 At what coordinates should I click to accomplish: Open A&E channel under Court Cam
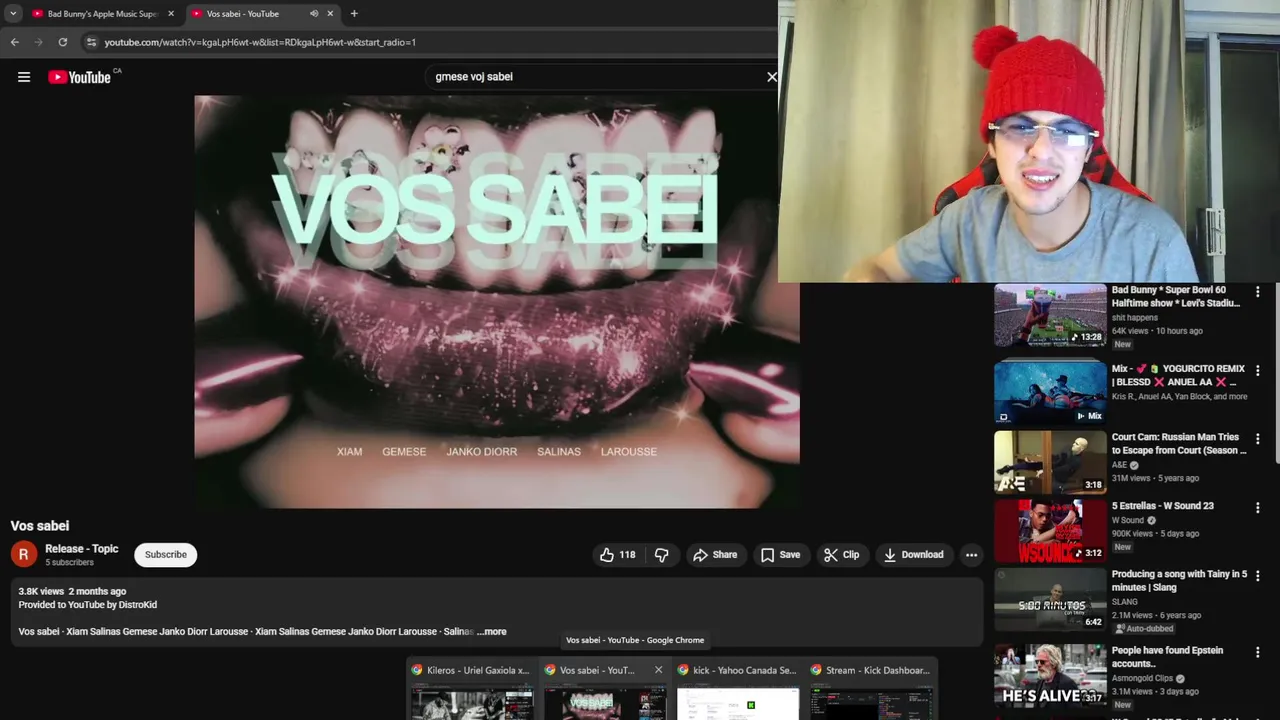click(1119, 465)
